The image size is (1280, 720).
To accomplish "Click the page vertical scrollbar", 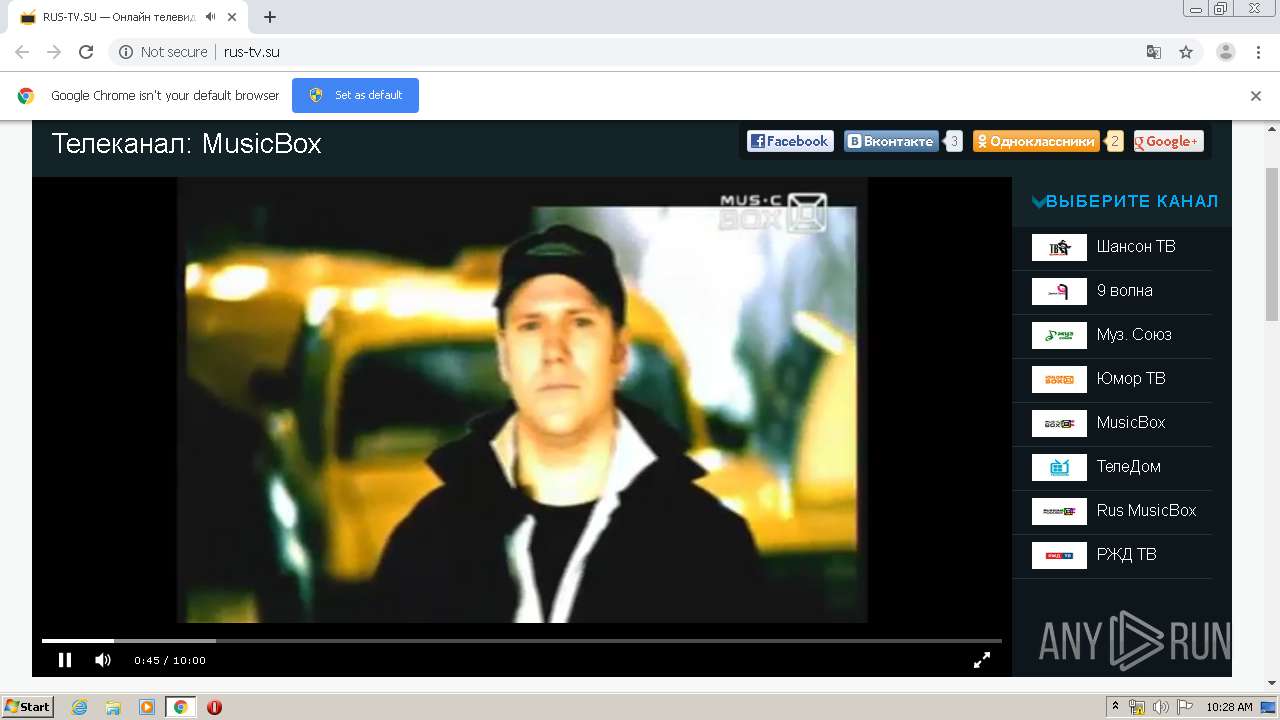I will (x=1272, y=244).
